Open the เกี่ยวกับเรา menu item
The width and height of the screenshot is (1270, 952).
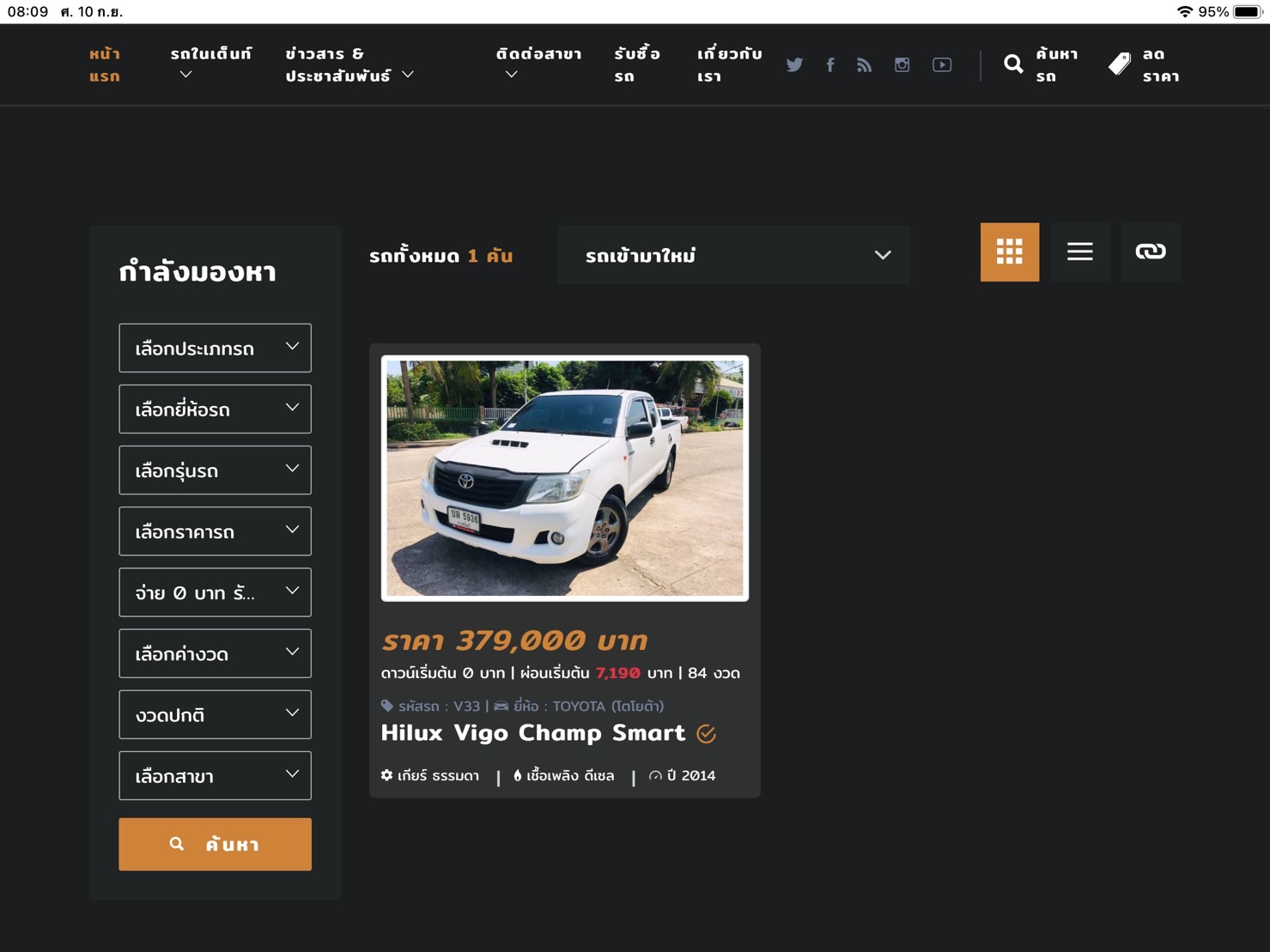pyautogui.click(x=730, y=65)
